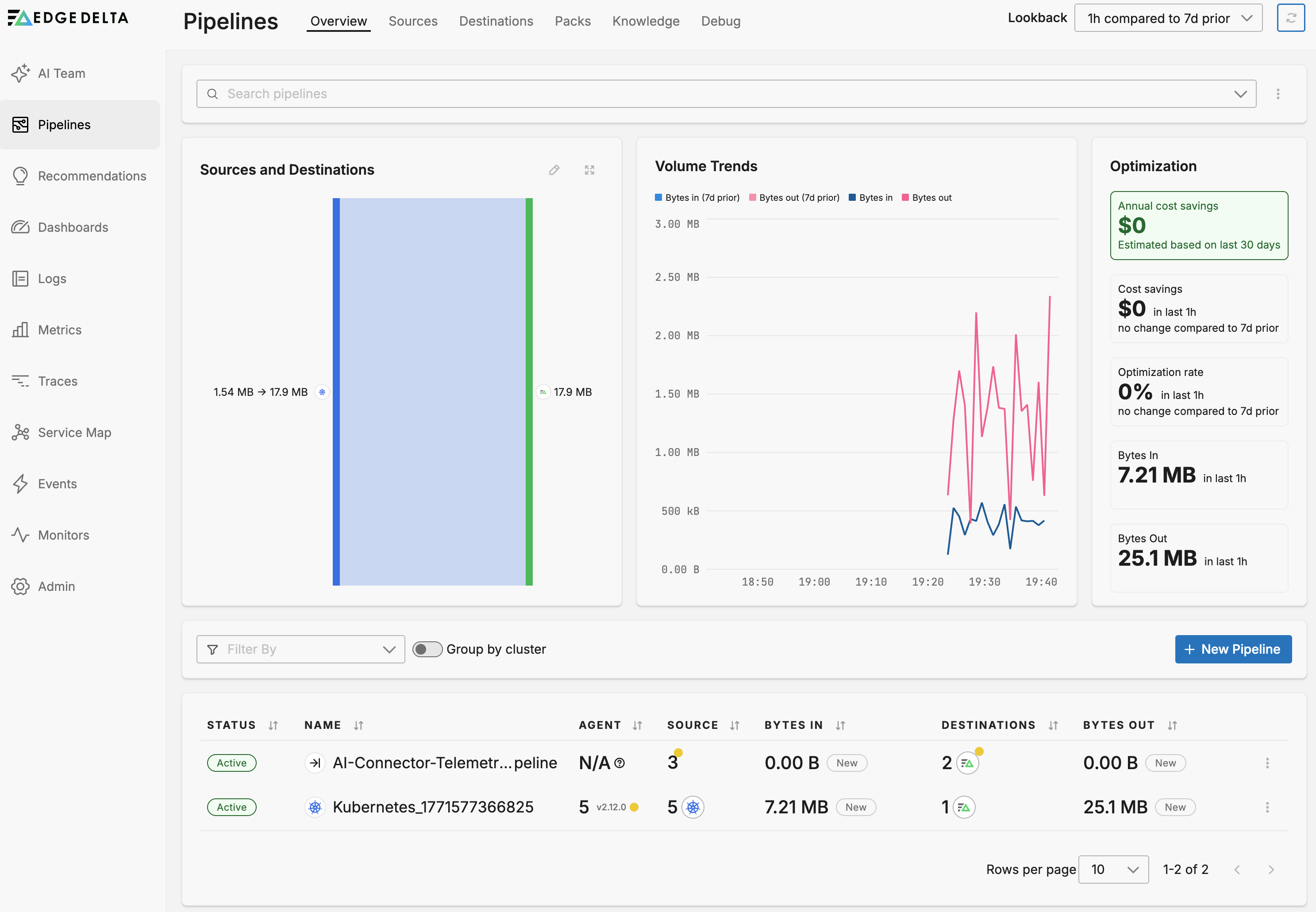The image size is (1316, 912).
Task: Open the AI-Connector-Telemetry pipeline link
Action: tap(444, 763)
